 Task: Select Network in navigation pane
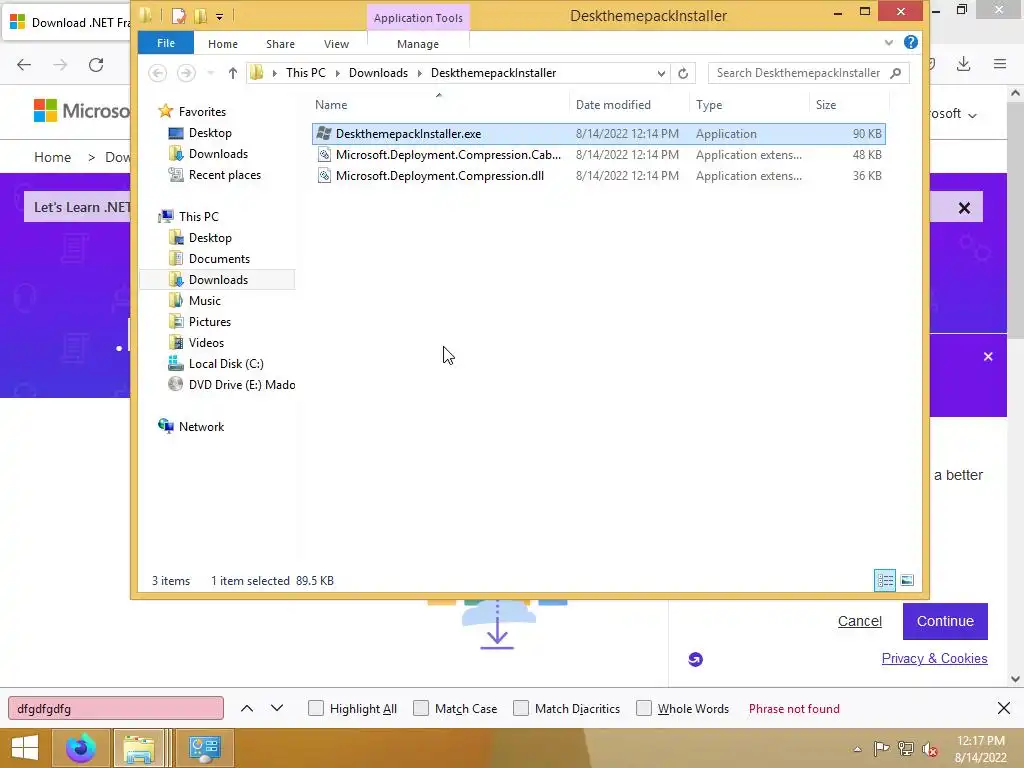click(201, 426)
